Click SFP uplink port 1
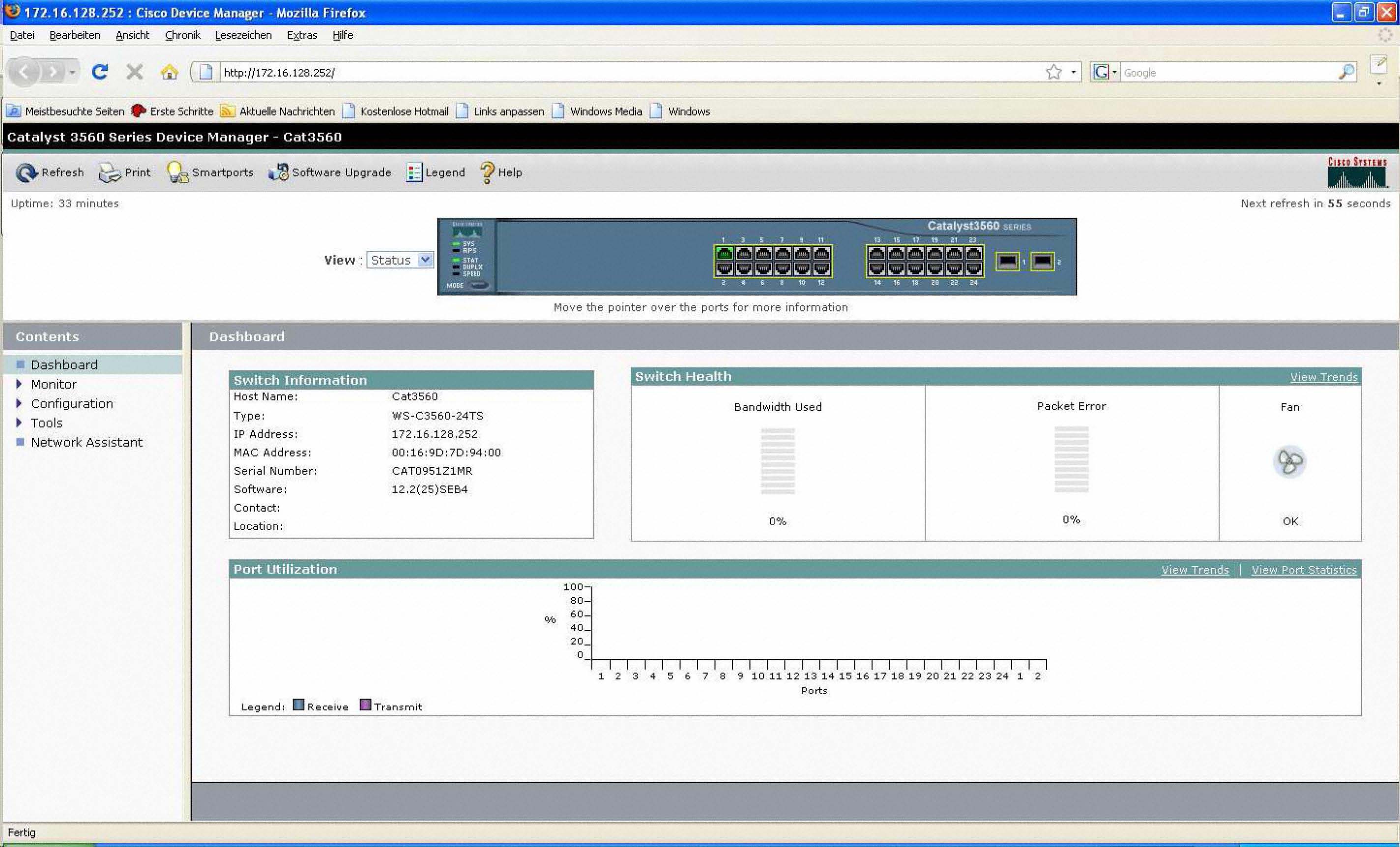The image size is (1400, 847). pos(1007,262)
